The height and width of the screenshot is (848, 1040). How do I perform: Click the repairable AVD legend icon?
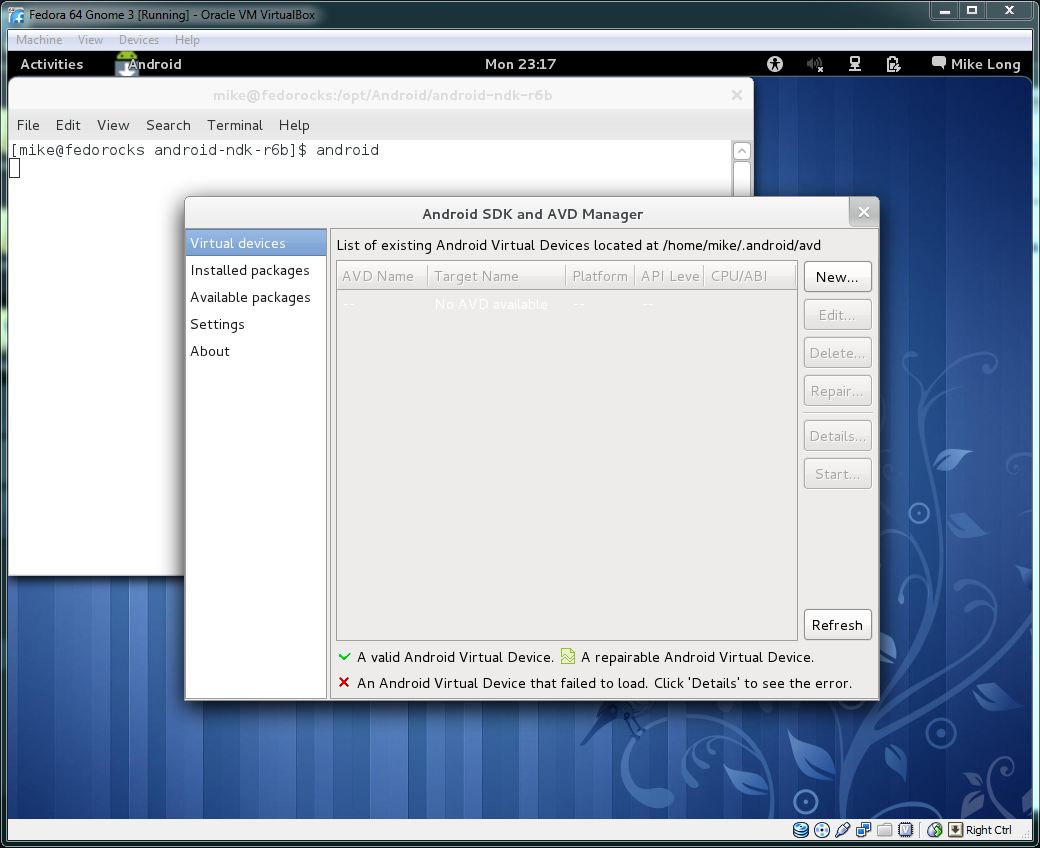(x=568, y=656)
